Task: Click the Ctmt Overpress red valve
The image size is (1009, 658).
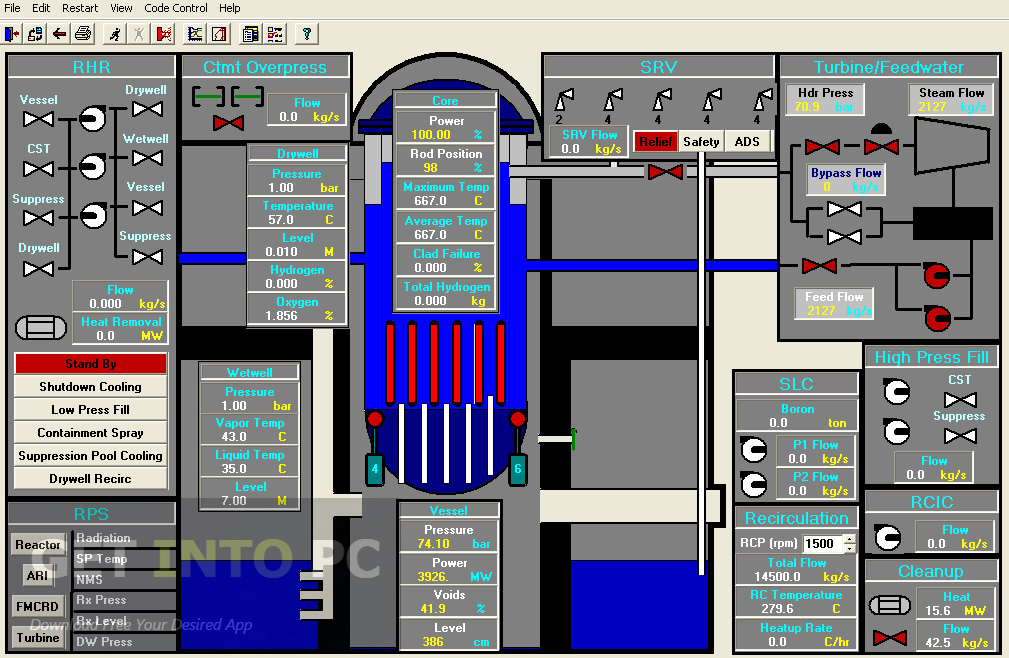Action: pyautogui.click(x=229, y=122)
